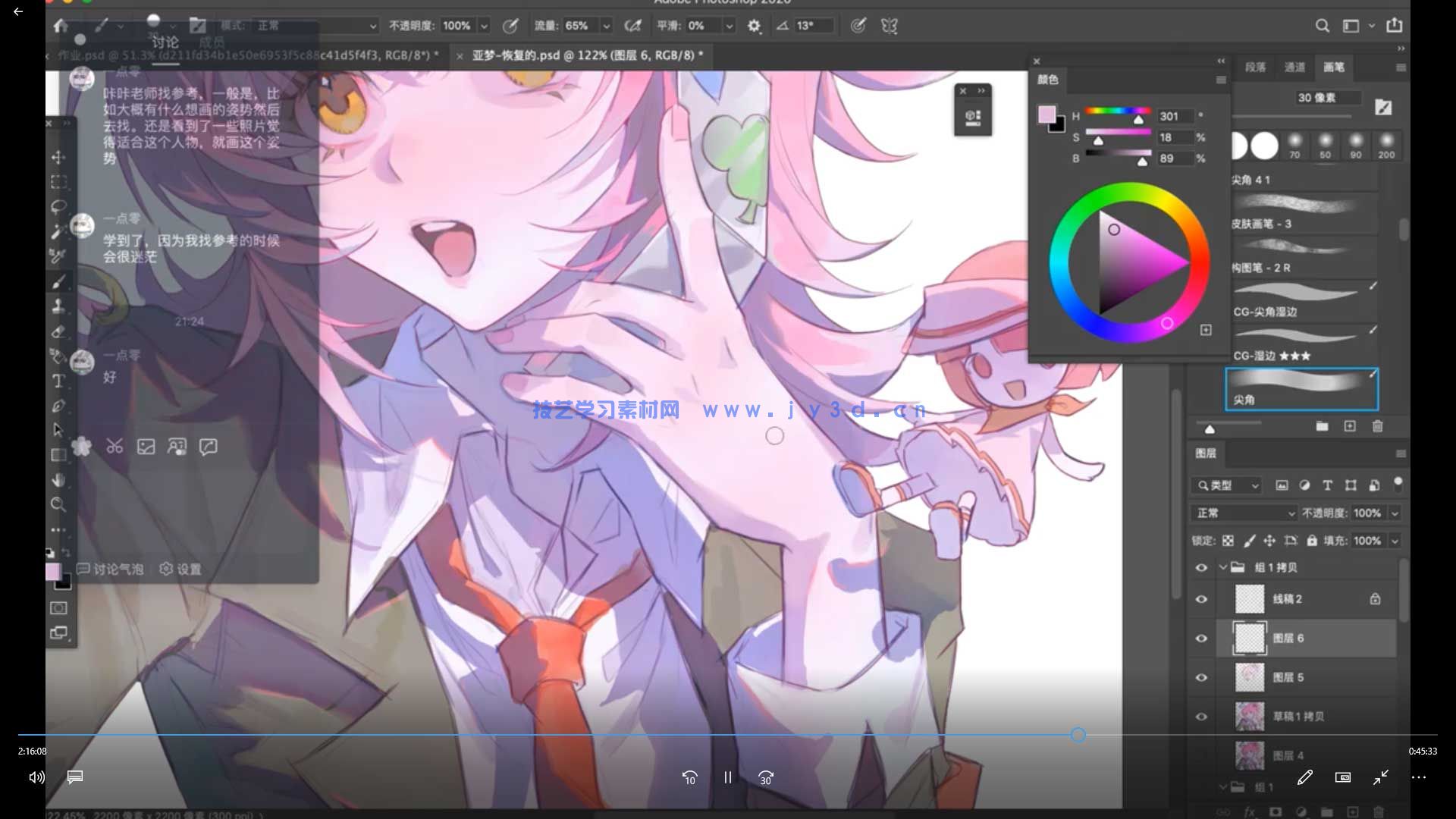This screenshot has width=1456, height=819.
Task: Select the Move tool
Action: coord(58,158)
